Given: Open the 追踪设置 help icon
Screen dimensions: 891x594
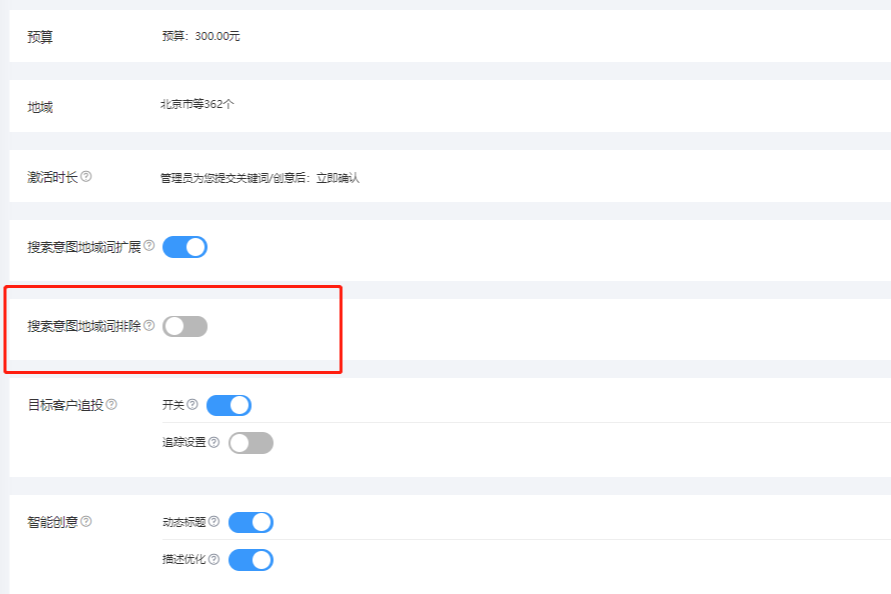Looking at the screenshot, I should 214,442.
